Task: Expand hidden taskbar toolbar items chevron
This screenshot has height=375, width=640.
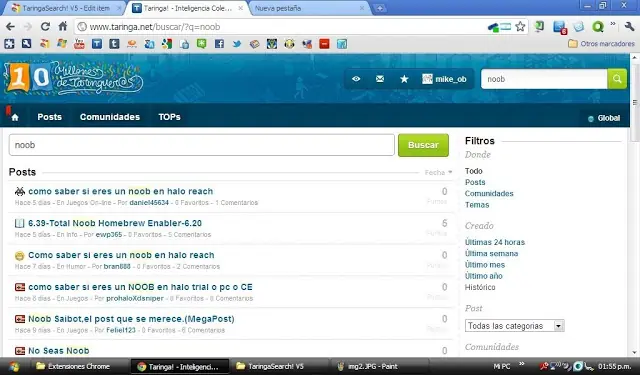Action: coord(522,364)
